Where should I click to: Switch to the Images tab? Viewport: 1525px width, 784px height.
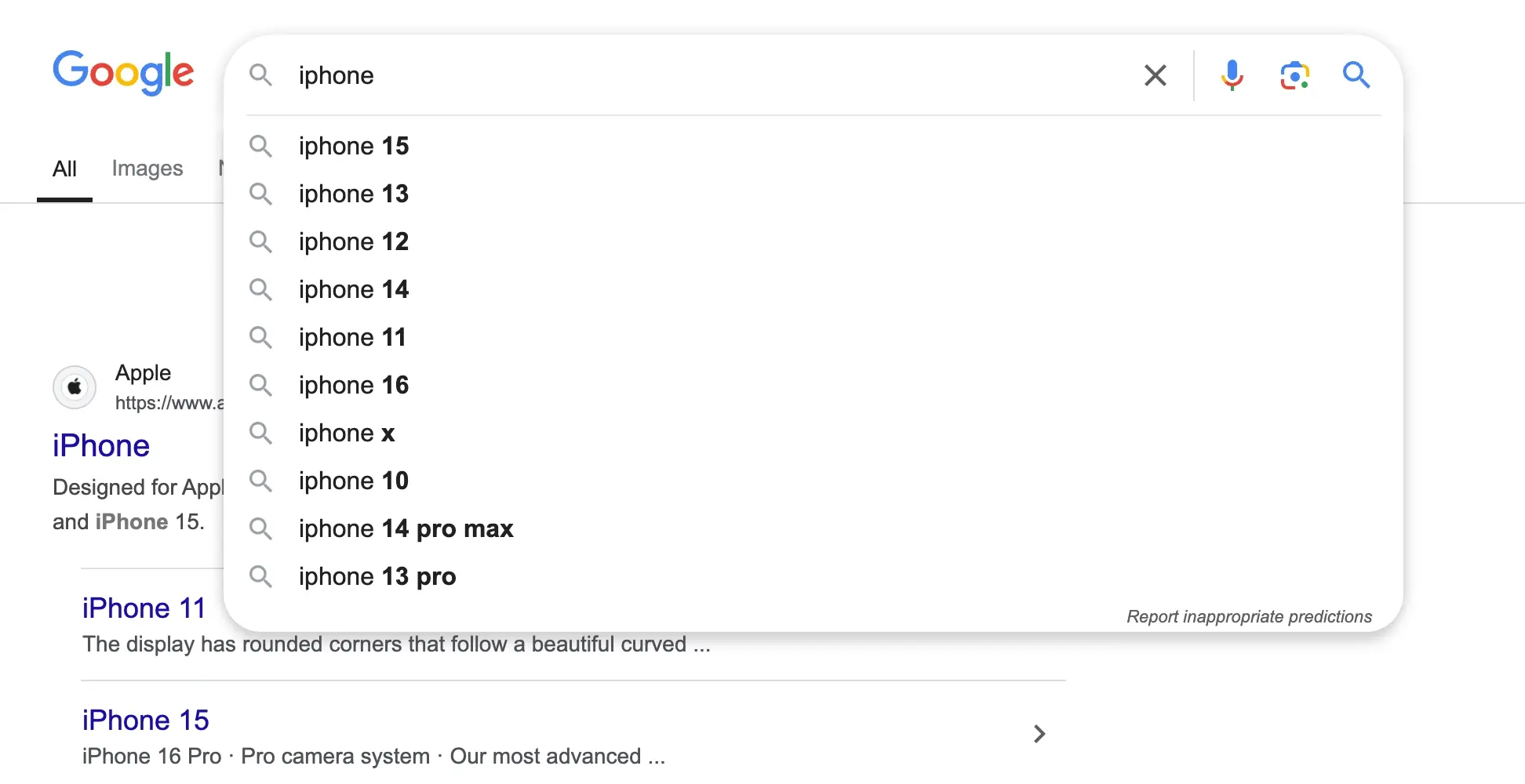tap(147, 169)
